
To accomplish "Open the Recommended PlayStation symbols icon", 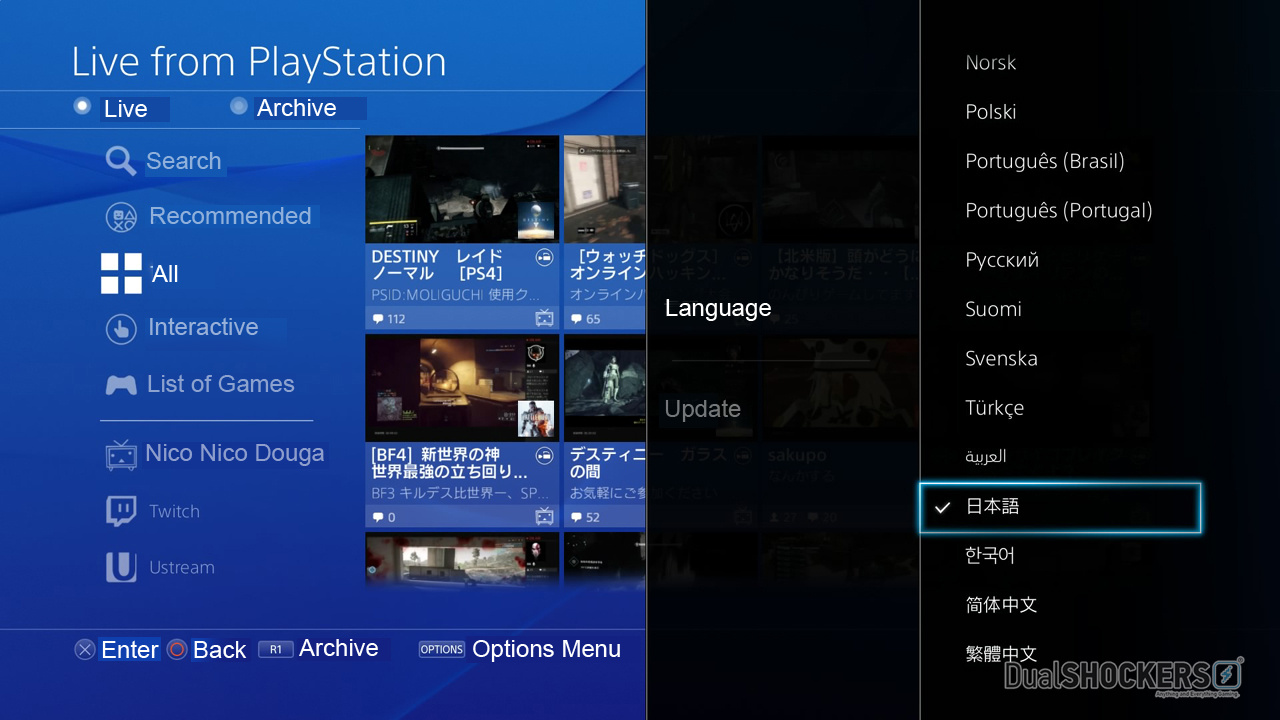I will [x=121, y=216].
